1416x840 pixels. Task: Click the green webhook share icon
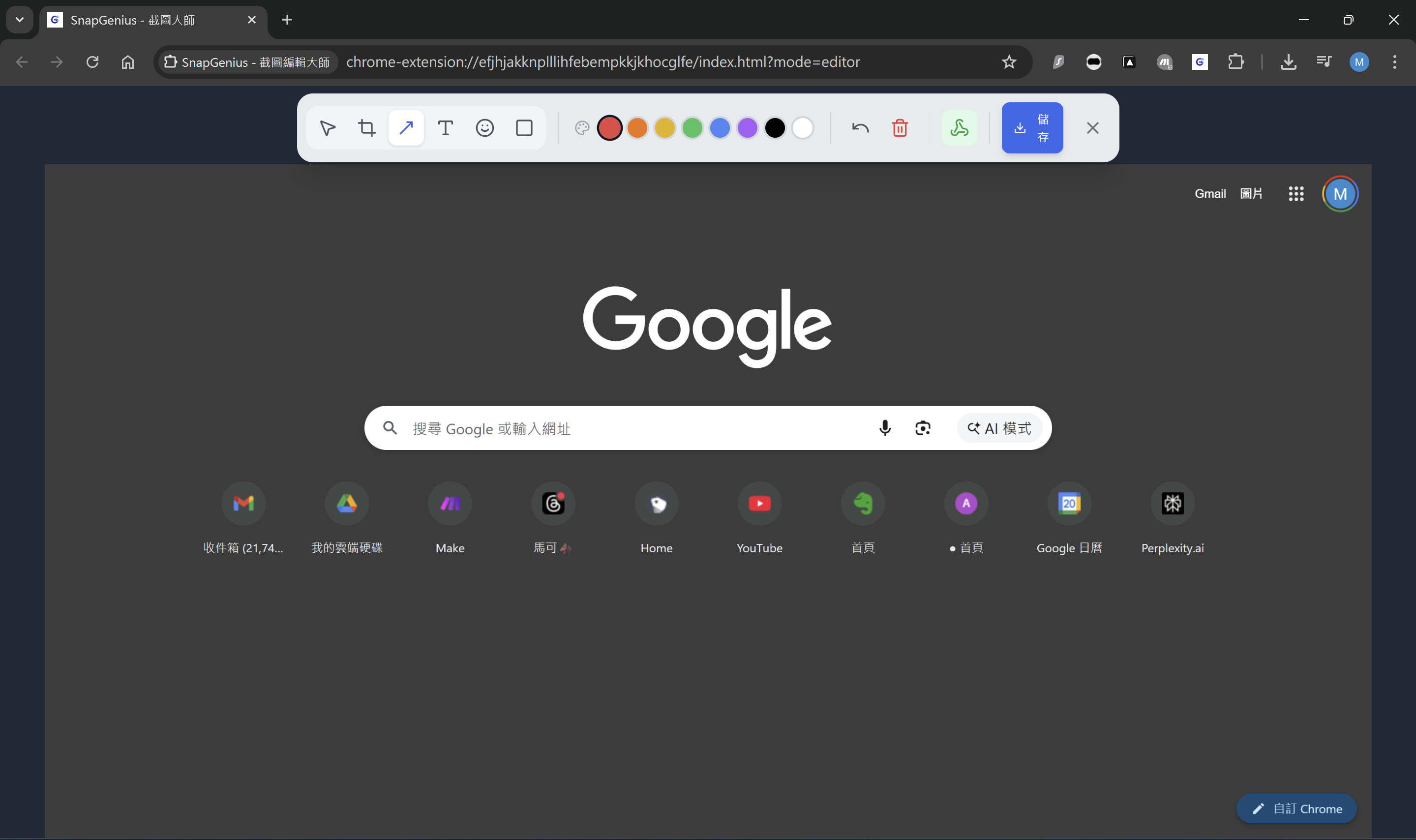click(x=959, y=128)
